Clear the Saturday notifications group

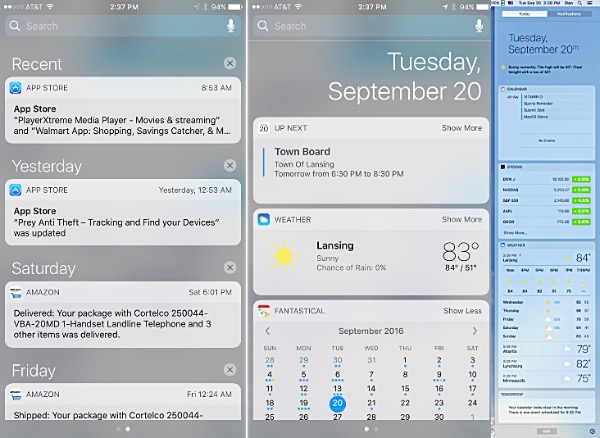(x=230, y=267)
